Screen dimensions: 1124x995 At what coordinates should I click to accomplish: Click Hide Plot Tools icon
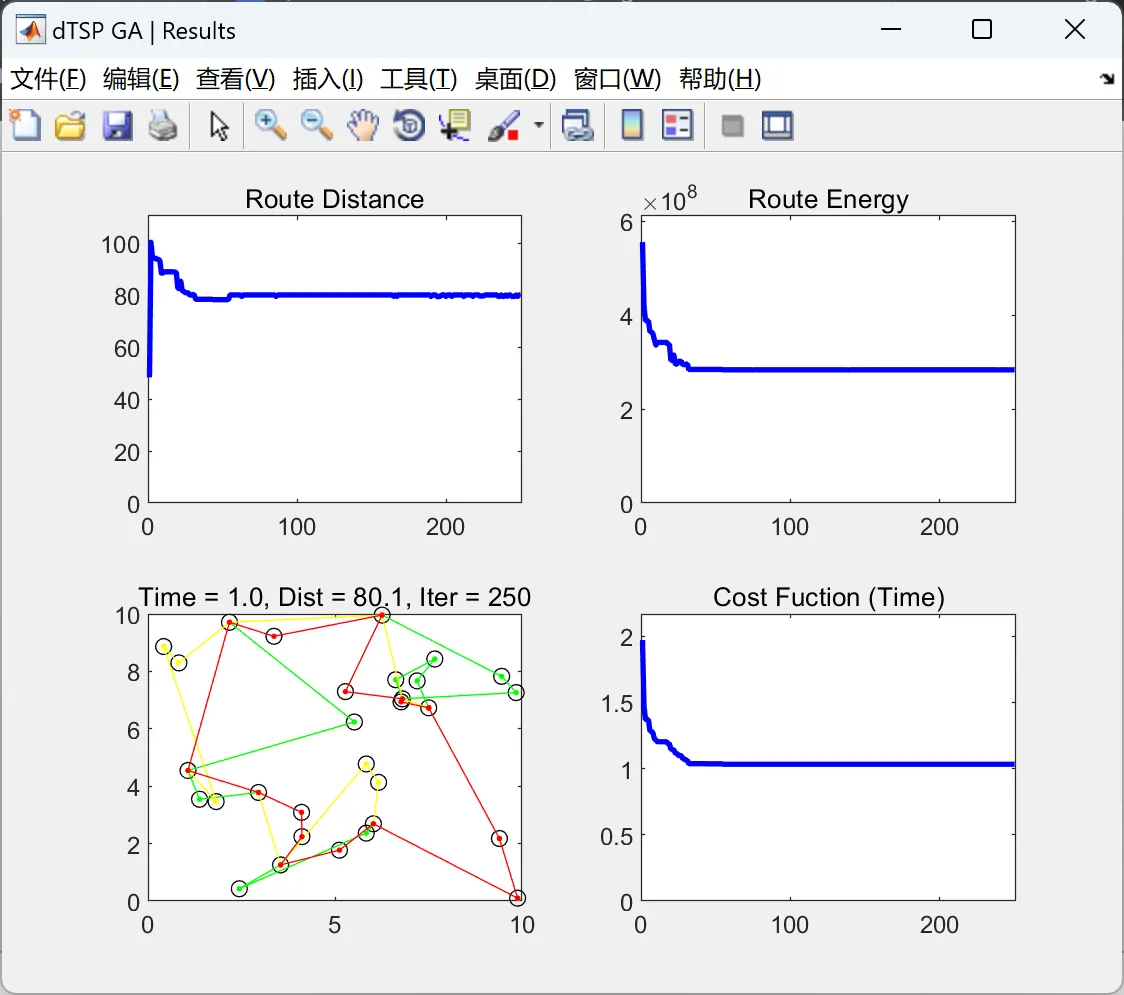(x=732, y=127)
